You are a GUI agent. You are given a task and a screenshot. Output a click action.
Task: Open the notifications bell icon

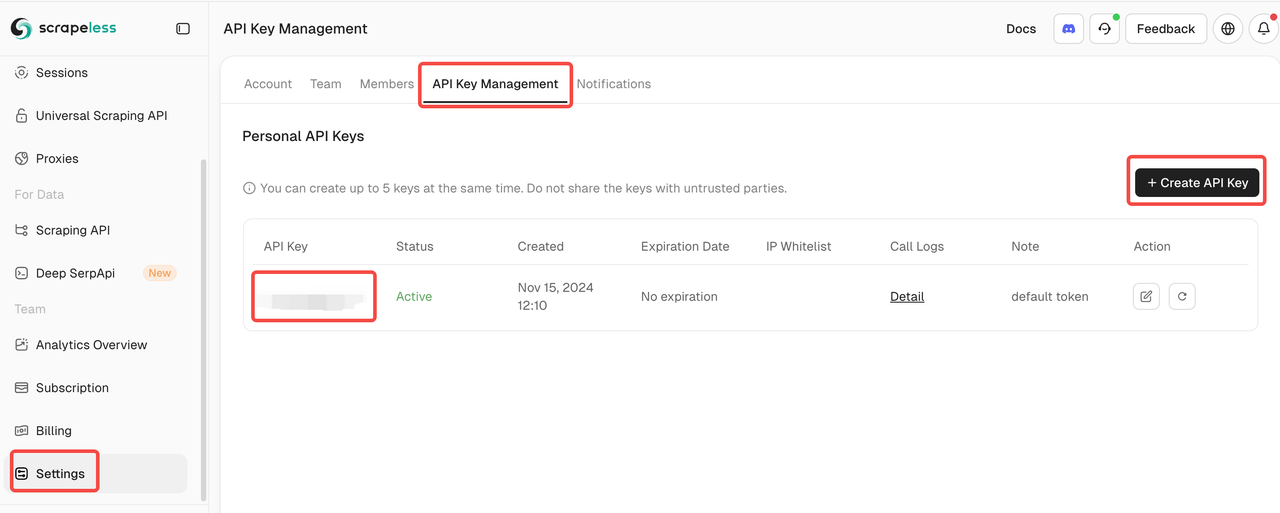pyautogui.click(x=1263, y=29)
